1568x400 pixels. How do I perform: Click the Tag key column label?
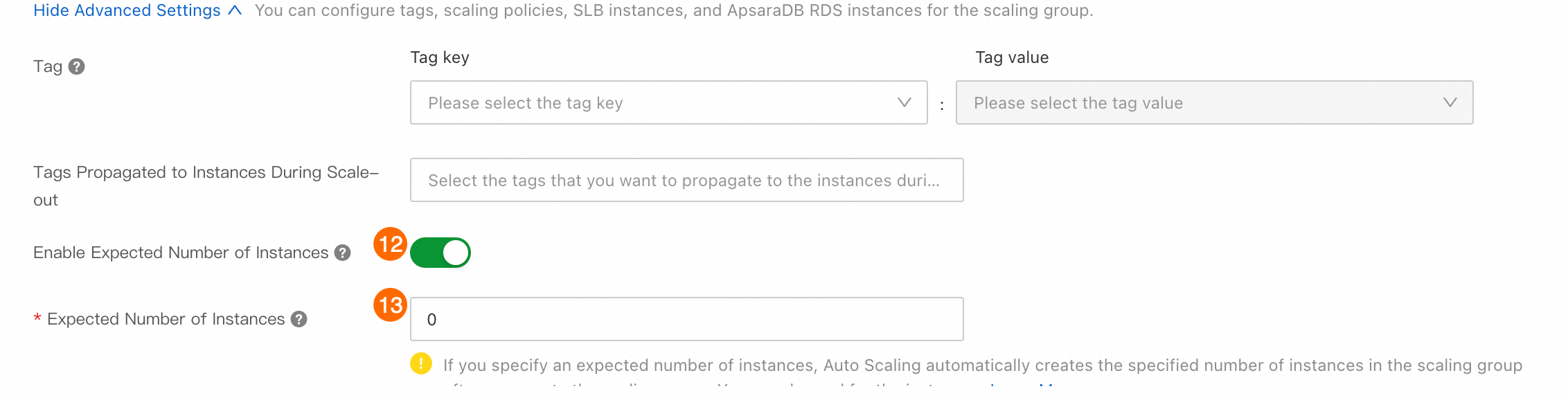pos(440,57)
